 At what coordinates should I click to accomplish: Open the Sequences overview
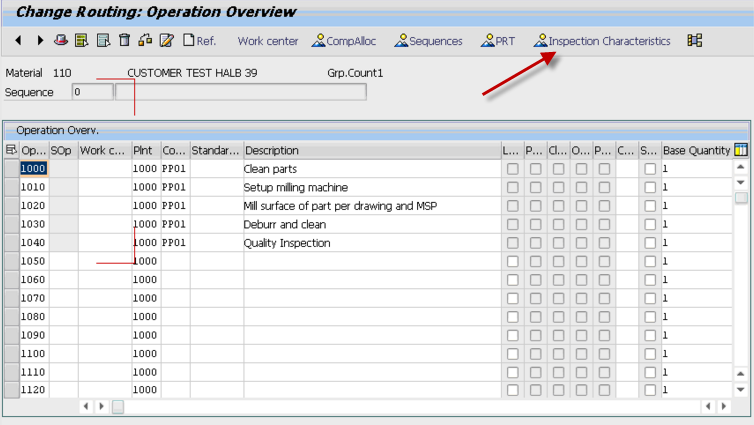[x=428, y=41]
